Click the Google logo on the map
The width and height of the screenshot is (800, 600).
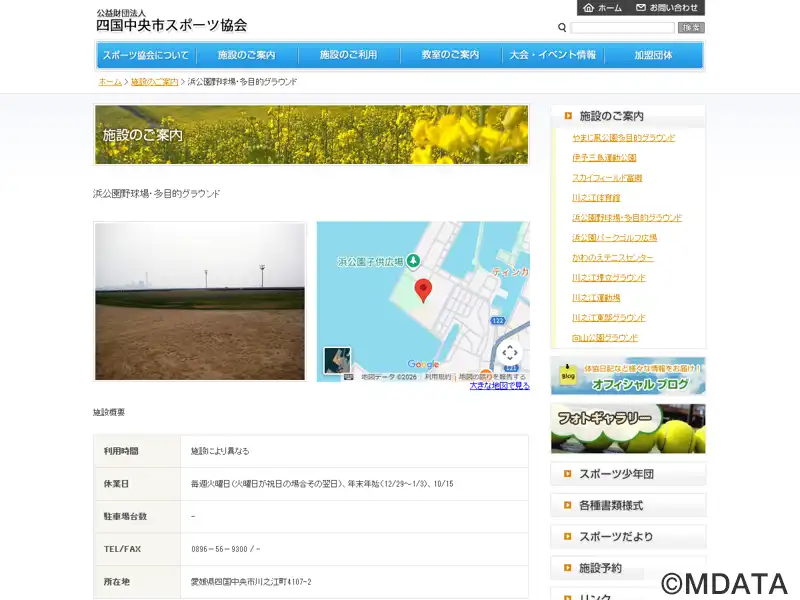(x=423, y=365)
